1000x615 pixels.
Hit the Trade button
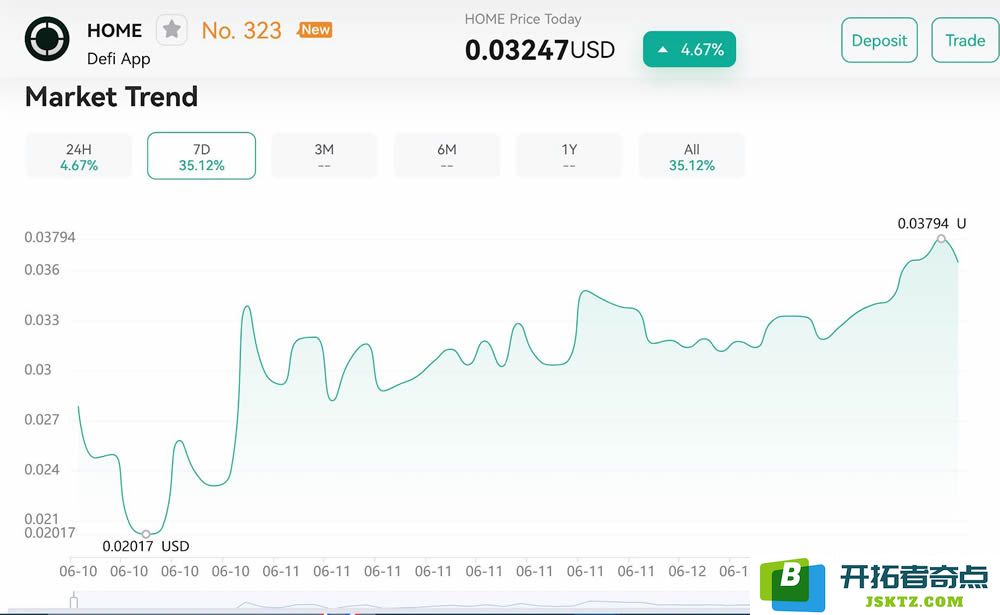[965, 40]
